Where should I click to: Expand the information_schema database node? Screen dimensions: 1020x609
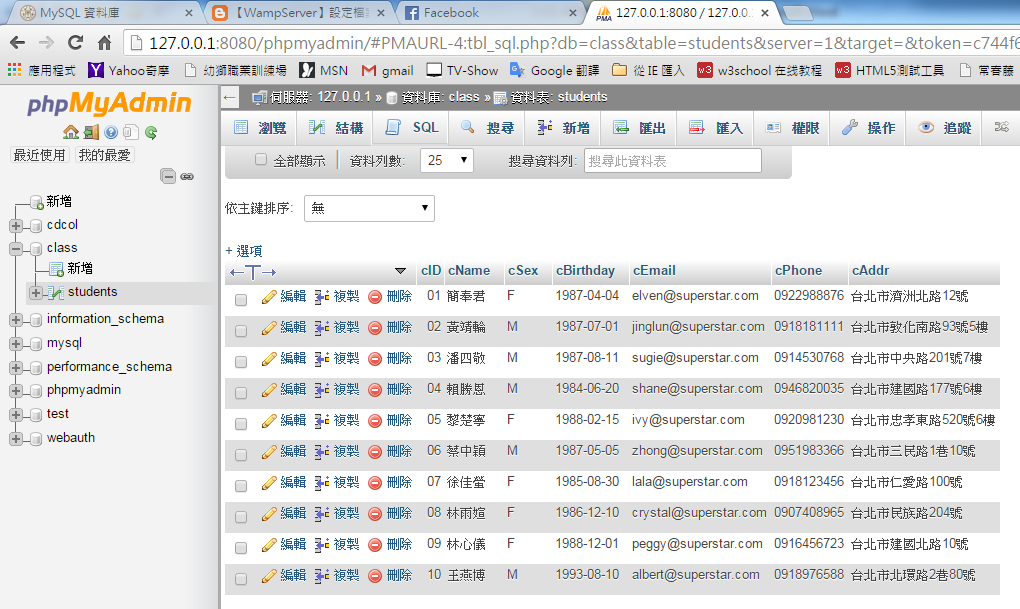pos(16,319)
